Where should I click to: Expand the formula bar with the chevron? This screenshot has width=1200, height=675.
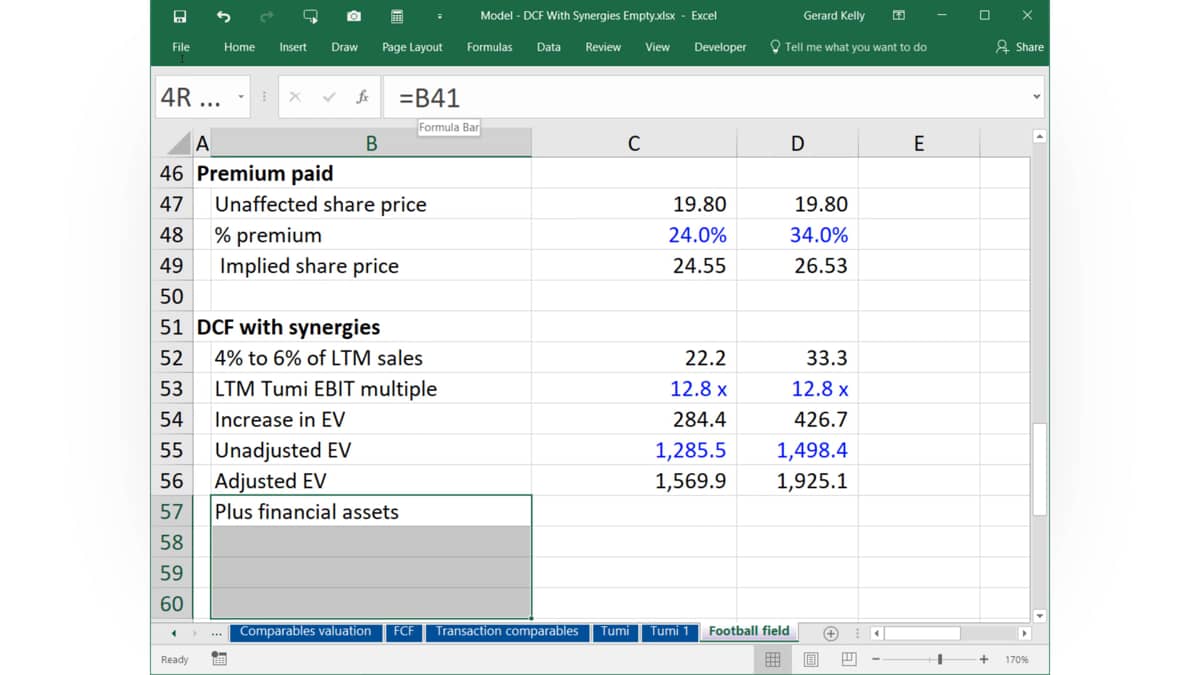1036,97
